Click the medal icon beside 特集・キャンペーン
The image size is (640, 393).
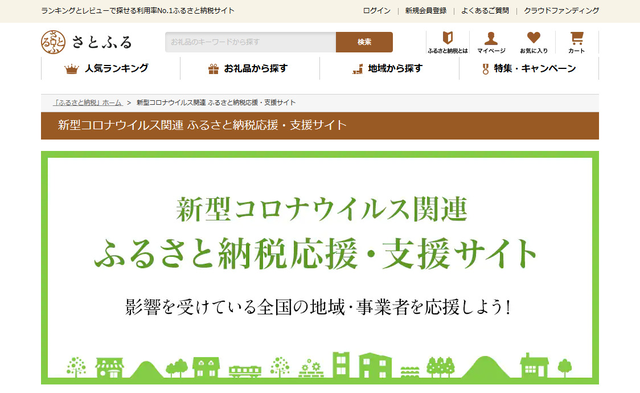485,69
